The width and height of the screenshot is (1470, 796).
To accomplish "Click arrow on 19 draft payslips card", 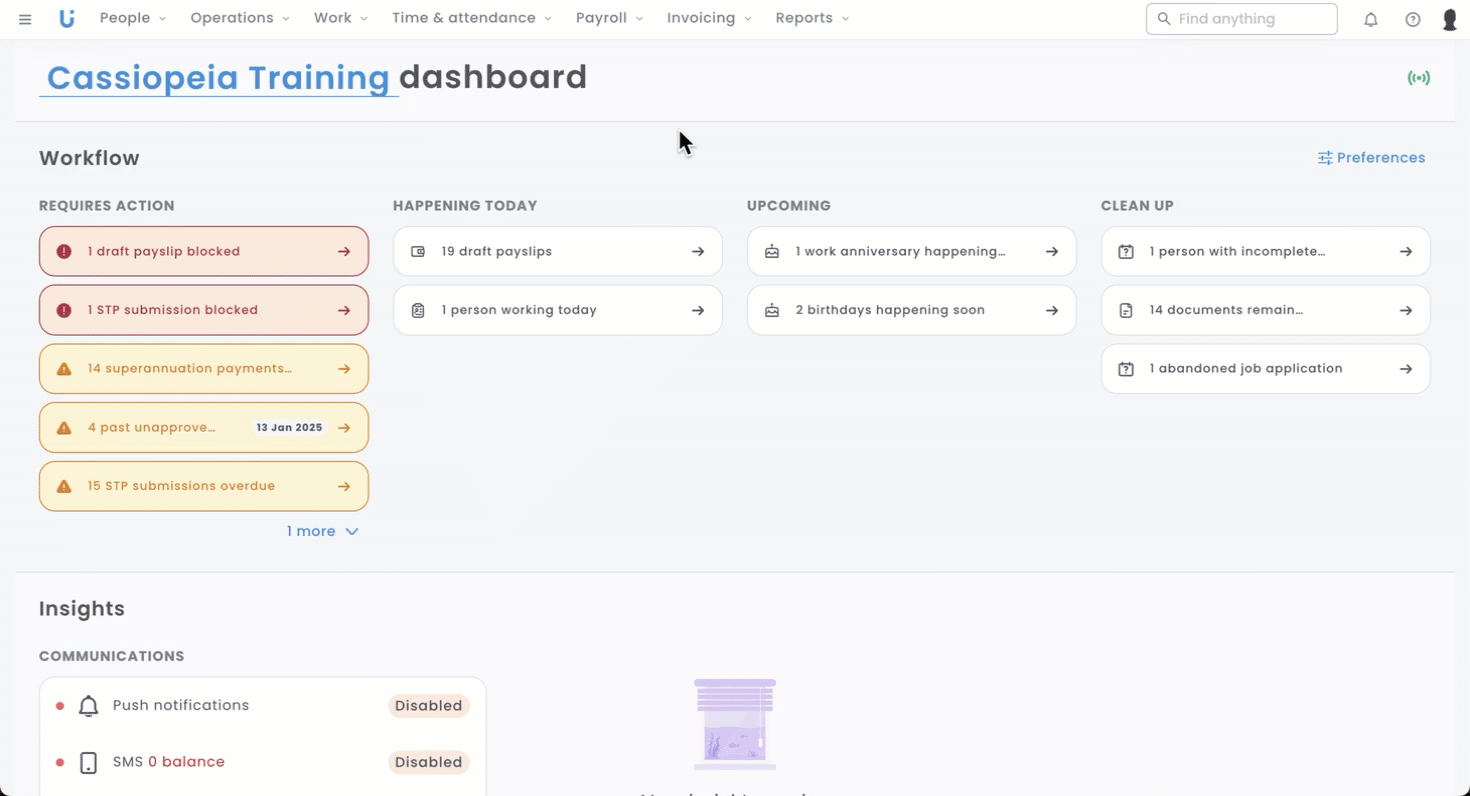I will pyautogui.click(x=698, y=252).
